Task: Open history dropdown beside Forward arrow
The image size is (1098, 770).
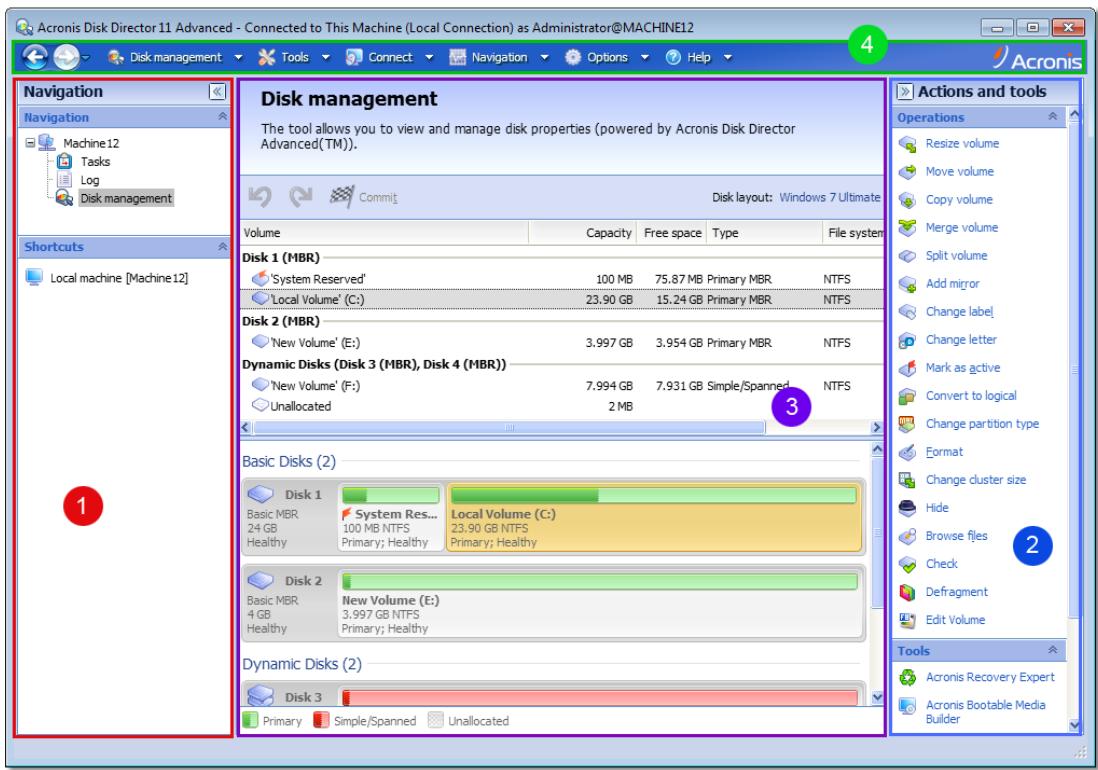Action: pos(86,57)
